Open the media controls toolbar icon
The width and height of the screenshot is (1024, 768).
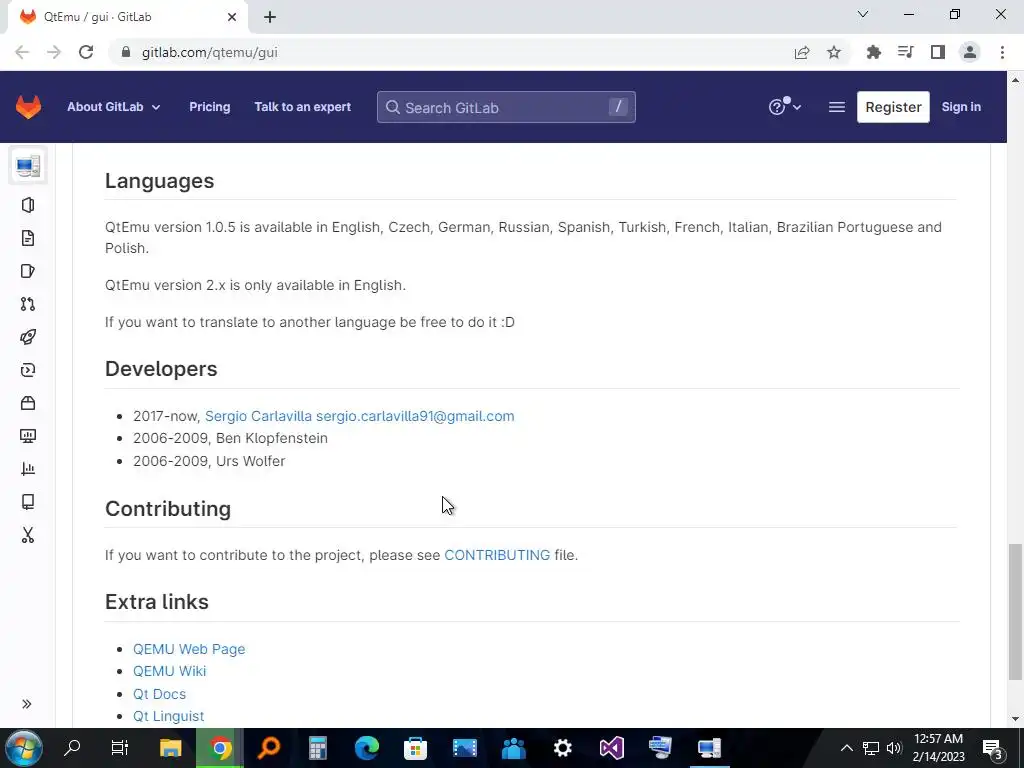click(905, 52)
